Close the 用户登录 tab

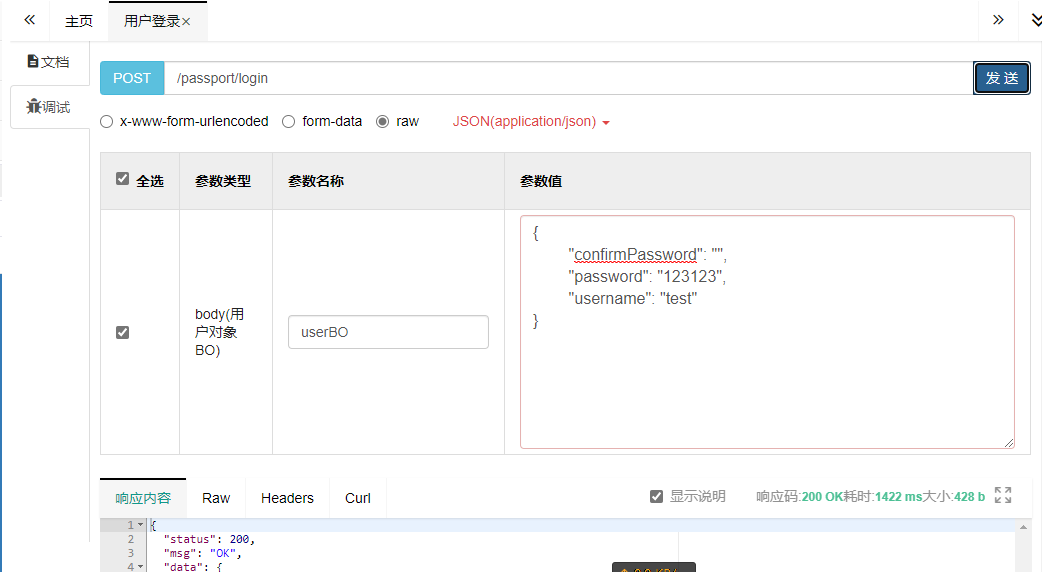point(186,22)
